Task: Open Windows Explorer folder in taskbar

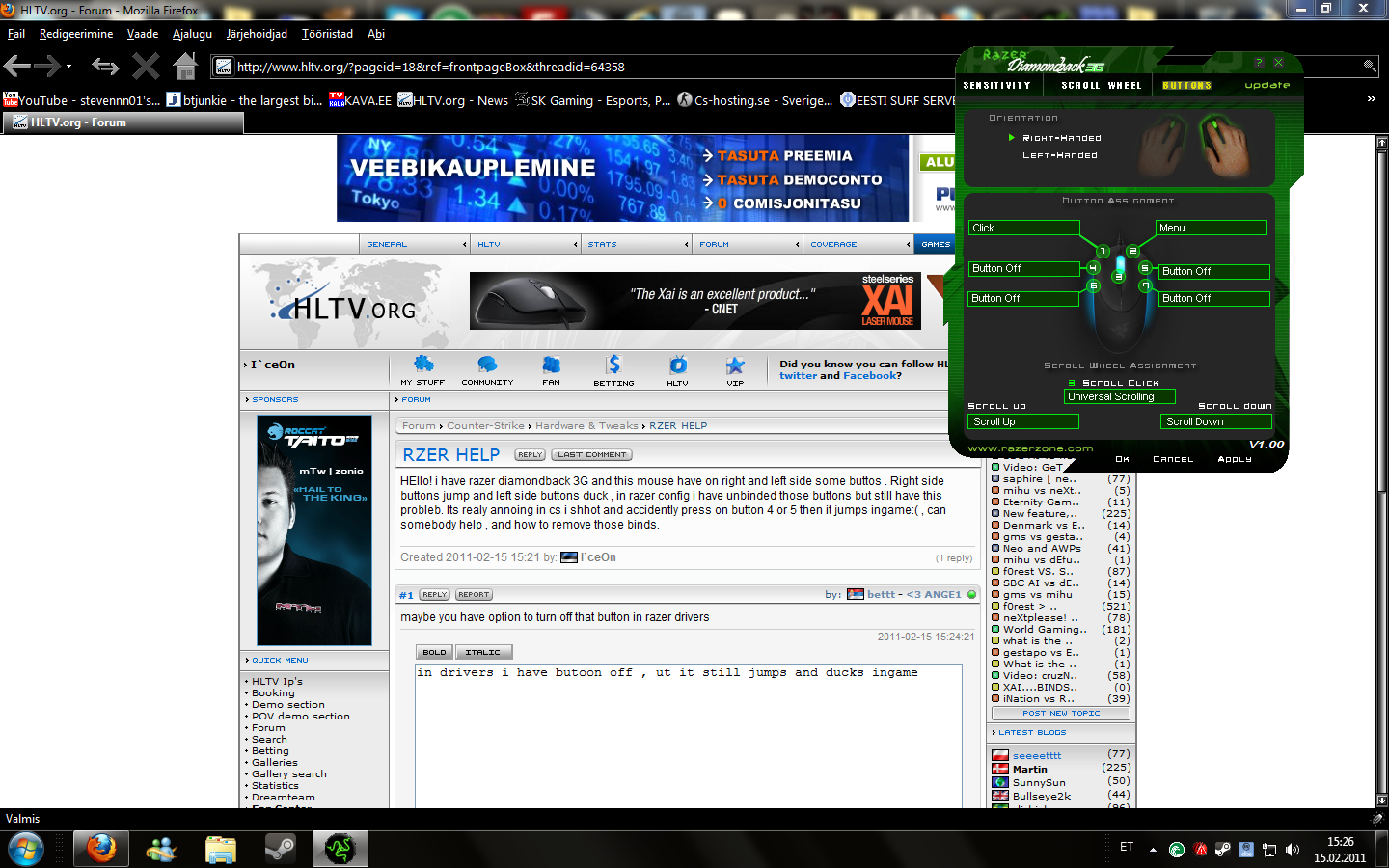Action: point(221,849)
